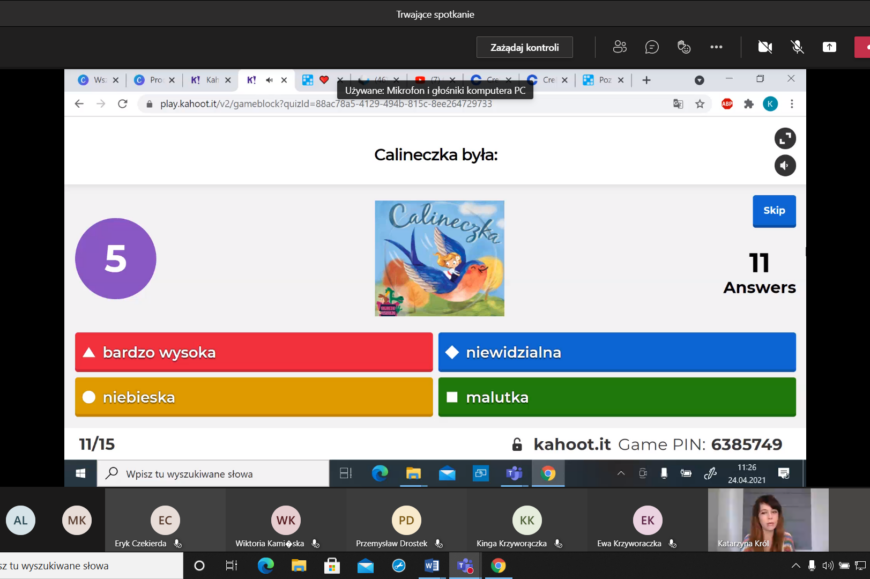Click the browser back arrow
The height and width of the screenshot is (579, 870).
point(79,104)
